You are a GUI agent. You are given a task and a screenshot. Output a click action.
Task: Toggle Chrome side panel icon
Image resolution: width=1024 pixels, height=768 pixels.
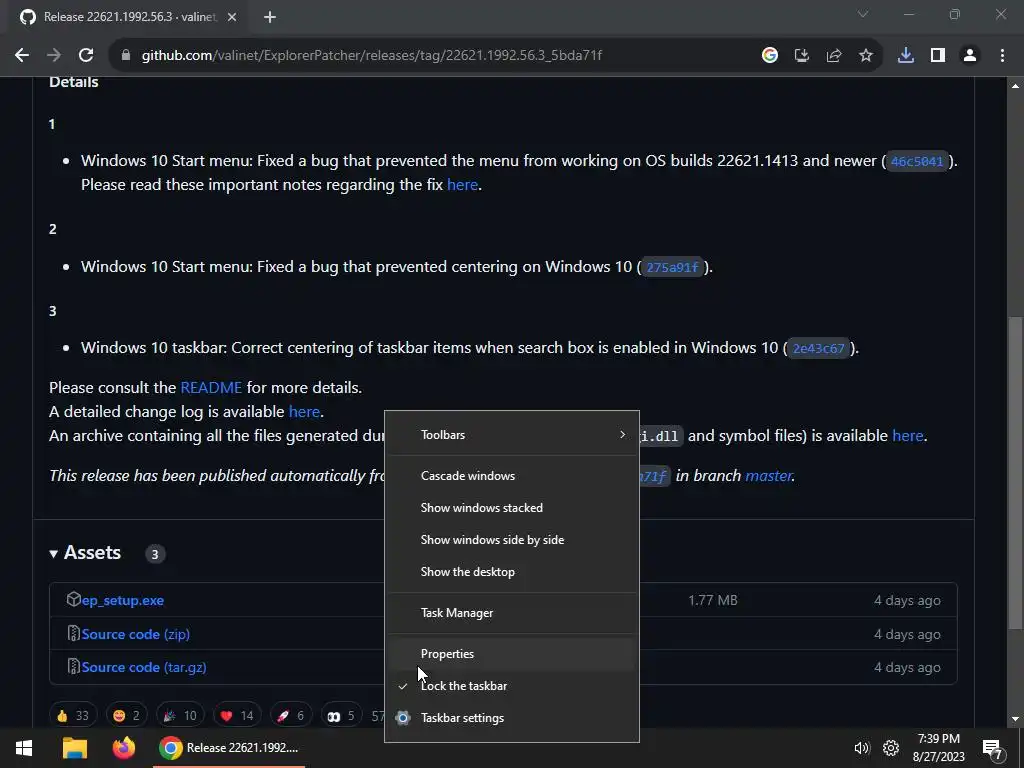tap(938, 56)
